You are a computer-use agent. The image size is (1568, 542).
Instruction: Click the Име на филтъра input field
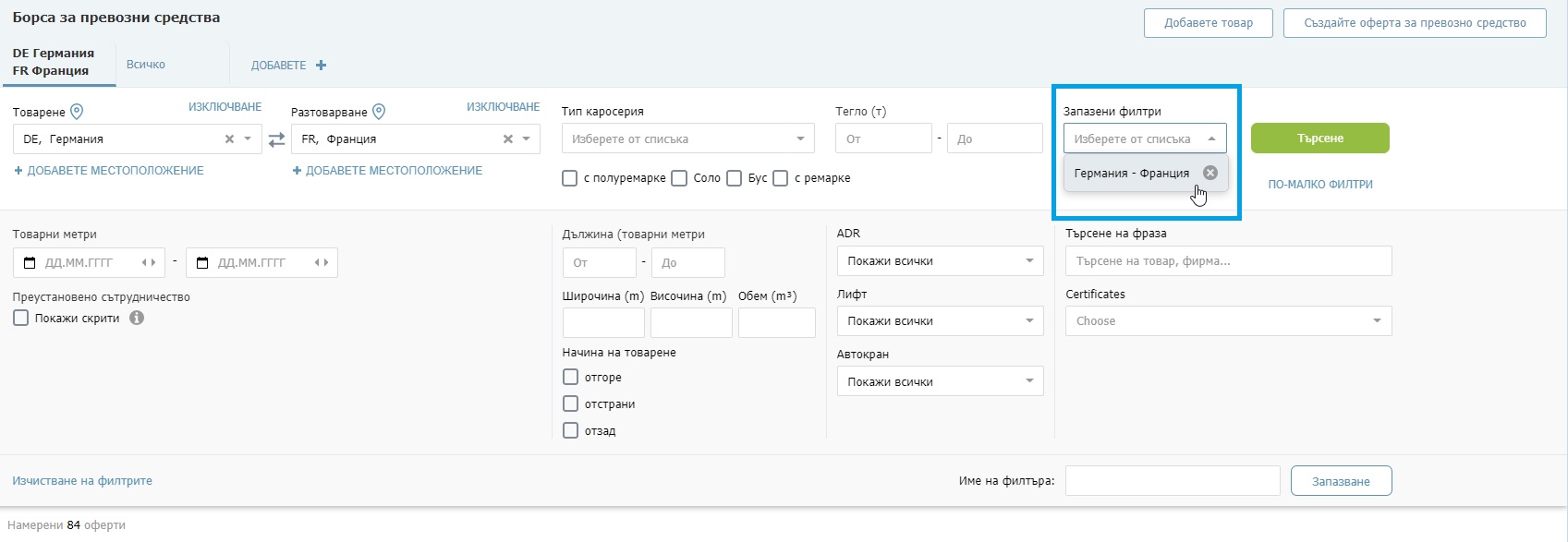pos(1173,481)
